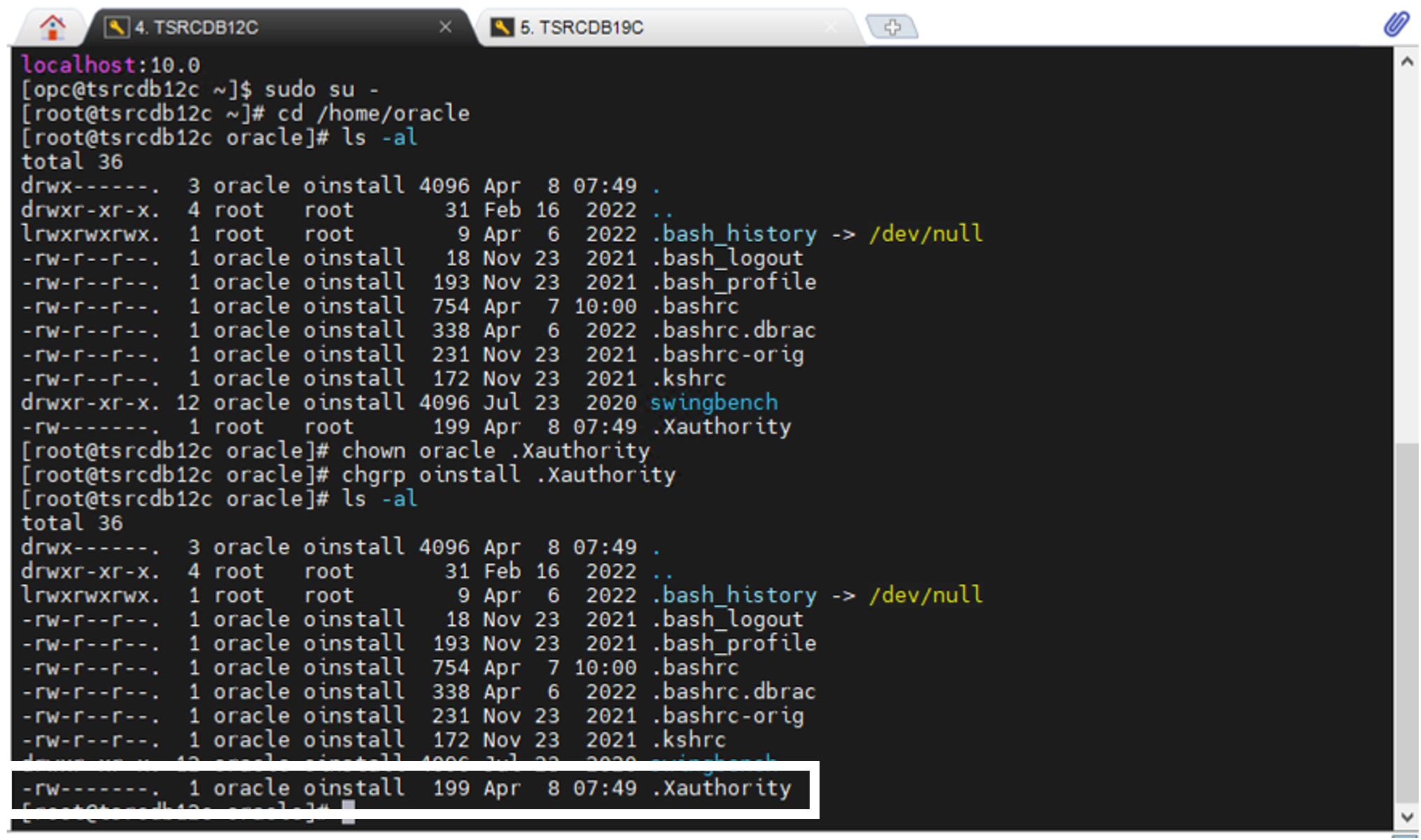Click the second '/dev/null' link target
The height and width of the screenshot is (840, 1421).
926,595
